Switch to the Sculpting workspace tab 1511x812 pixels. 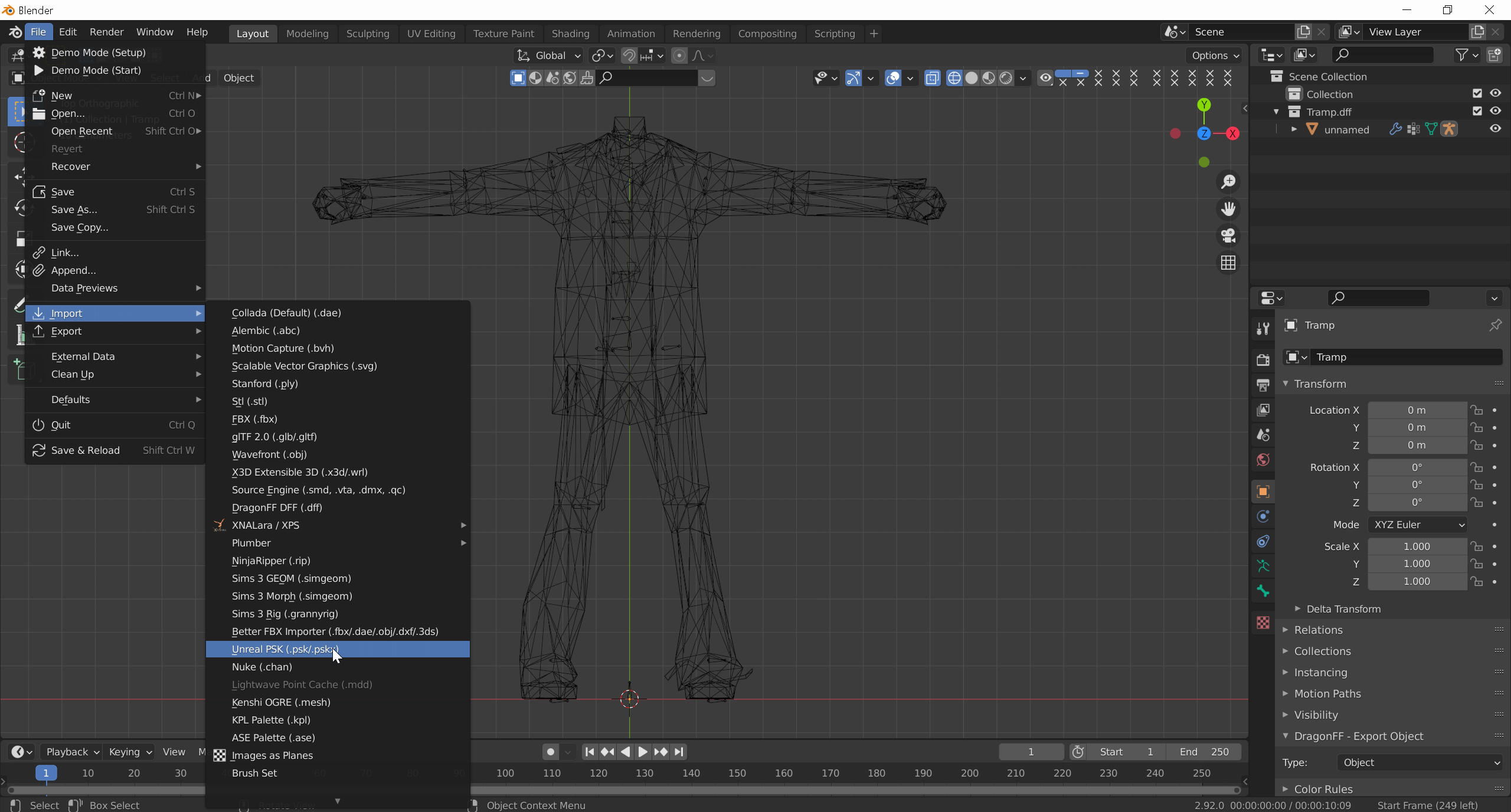[367, 34]
